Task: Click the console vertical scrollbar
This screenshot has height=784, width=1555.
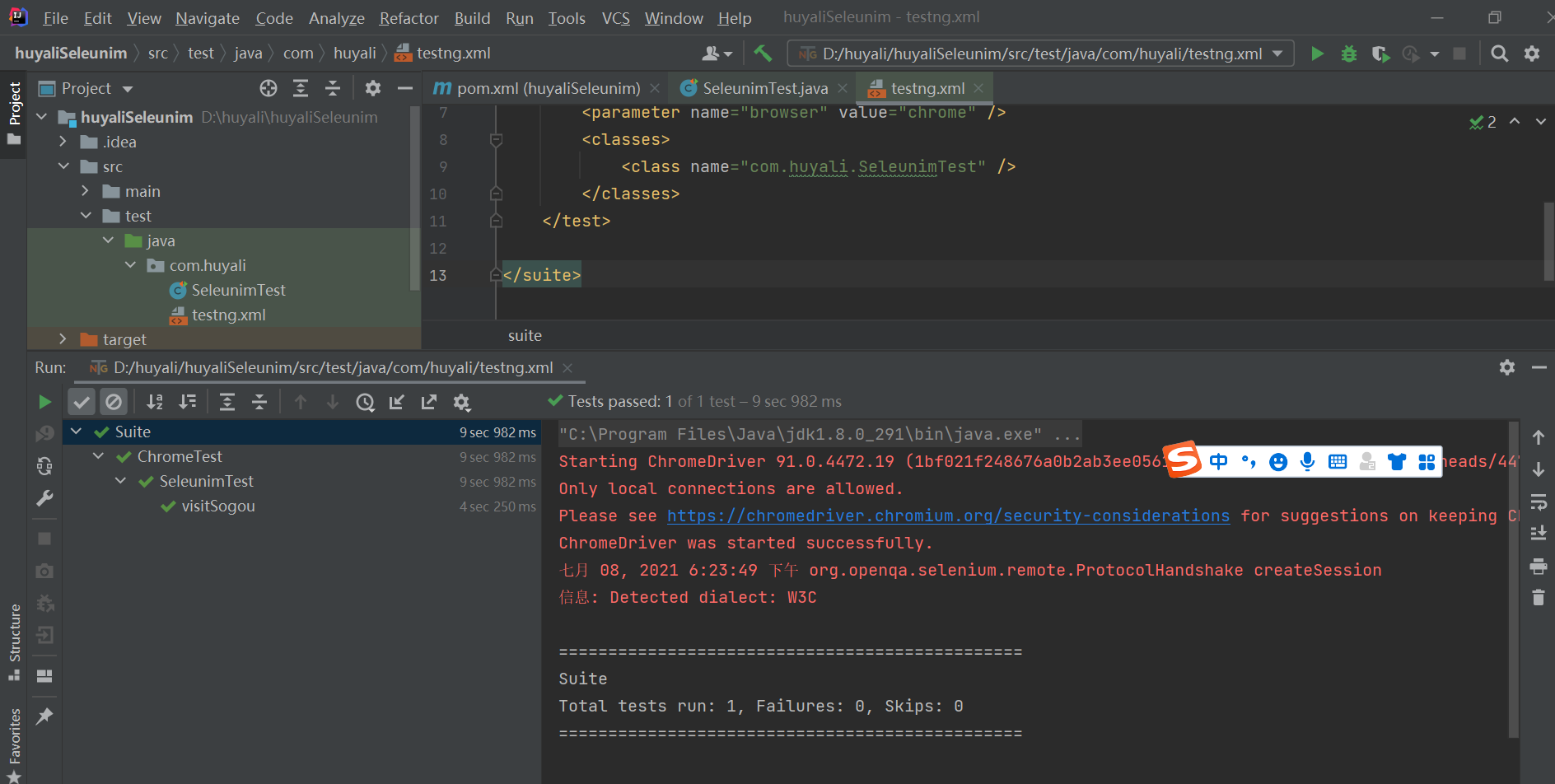Action: [1514, 580]
